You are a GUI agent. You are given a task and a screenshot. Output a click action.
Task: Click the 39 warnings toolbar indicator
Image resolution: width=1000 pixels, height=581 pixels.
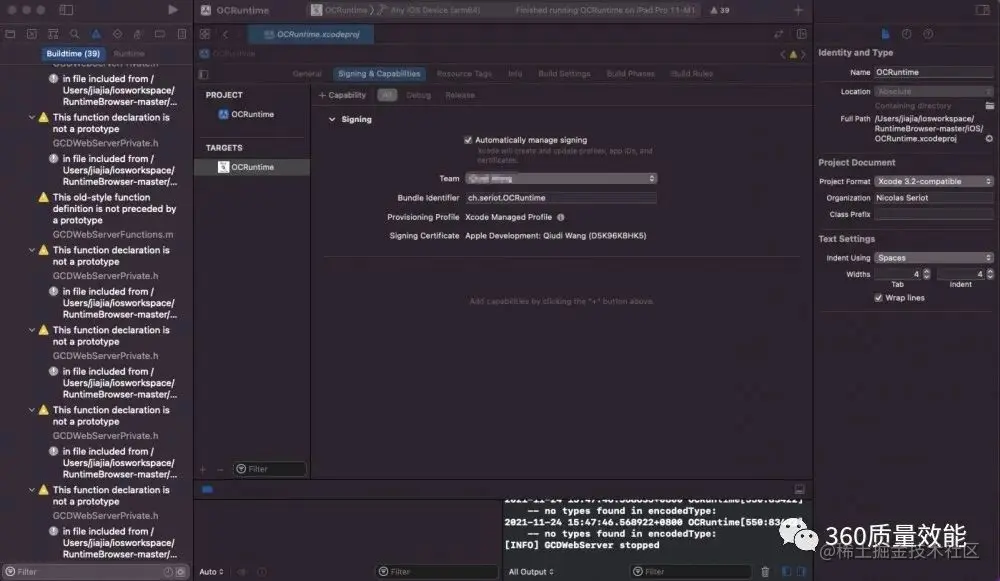720,10
